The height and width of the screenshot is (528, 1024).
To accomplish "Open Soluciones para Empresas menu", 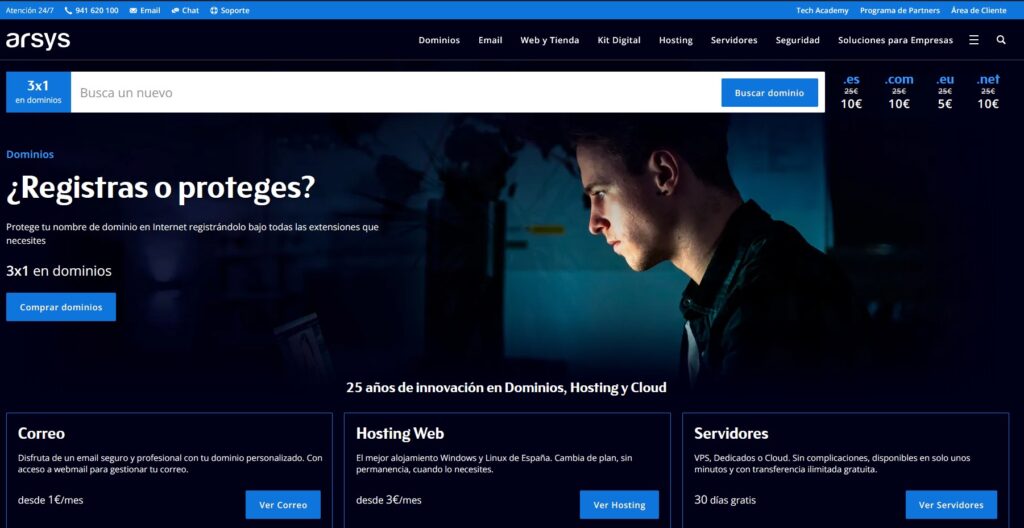I will click(x=895, y=40).
